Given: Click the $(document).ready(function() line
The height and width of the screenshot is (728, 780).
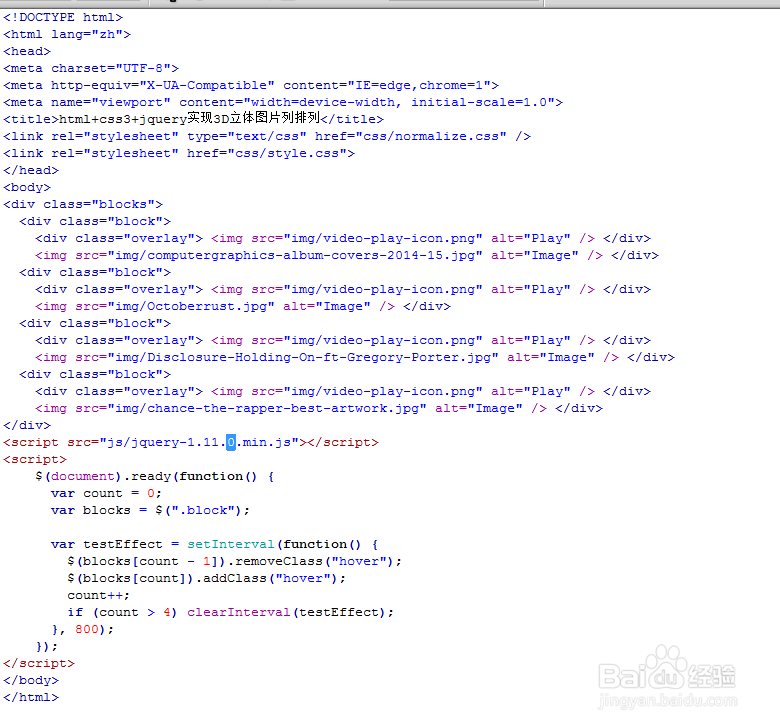Looking at the screenshot, I should pyautogui.click(x=154, y=476).
